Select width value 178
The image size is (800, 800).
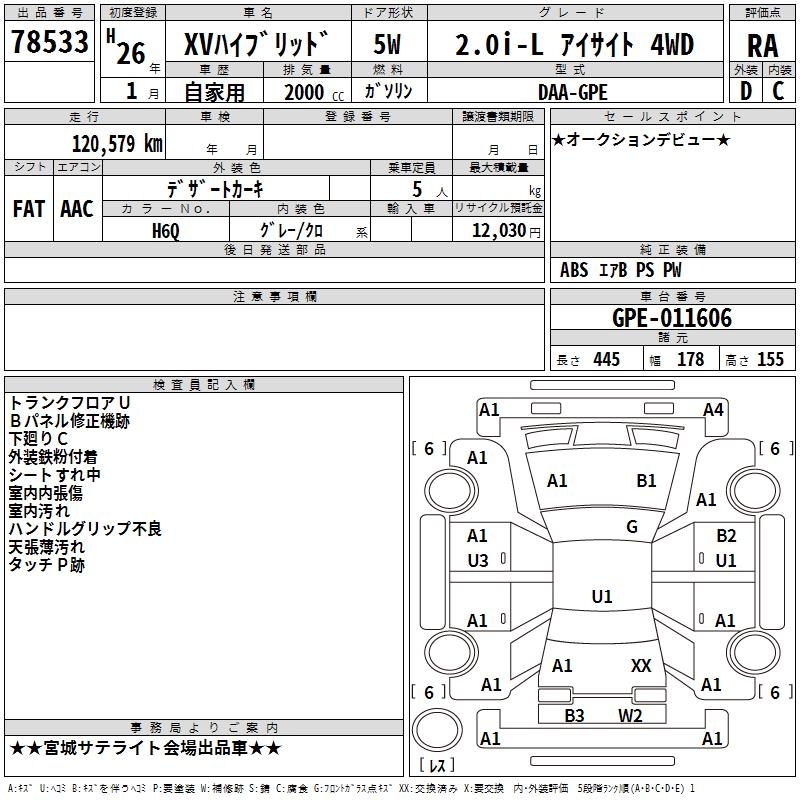click(691, 359)
